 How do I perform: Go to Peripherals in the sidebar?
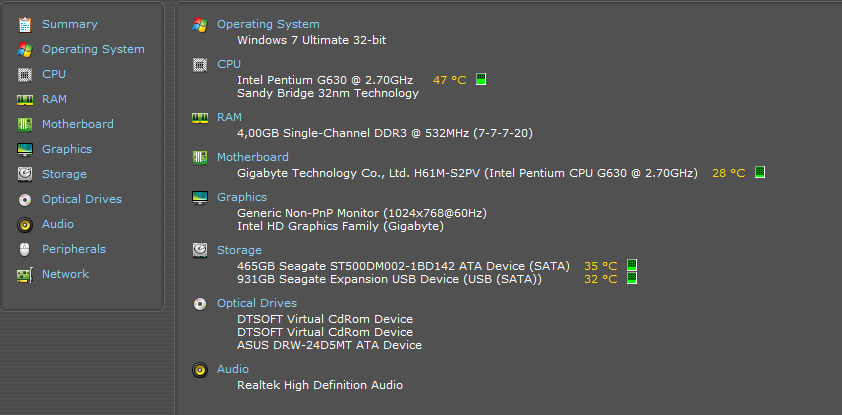pyautogui.click(x=73, y=249)
